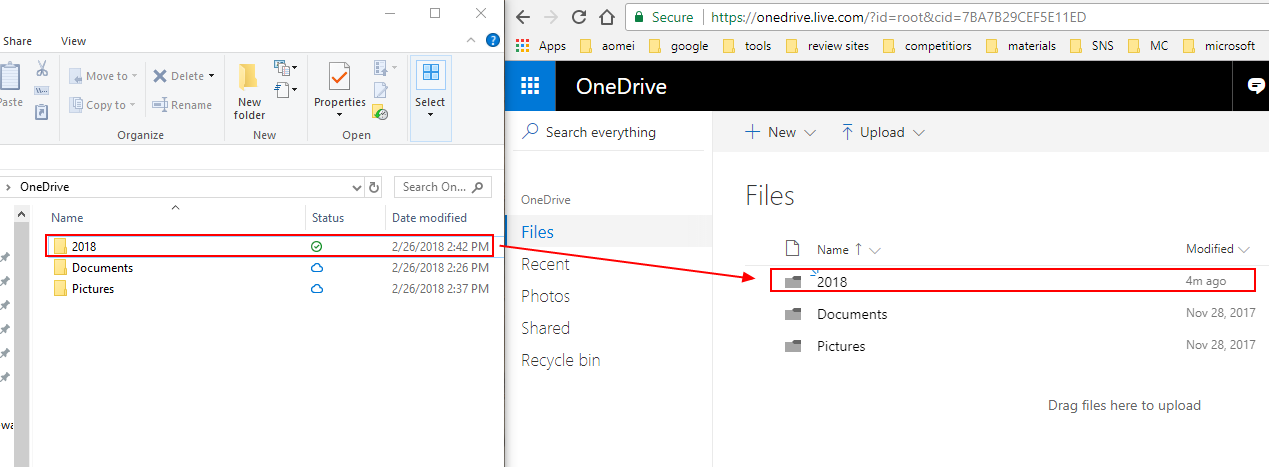Go to browser home page

click(x=605, y=17)
